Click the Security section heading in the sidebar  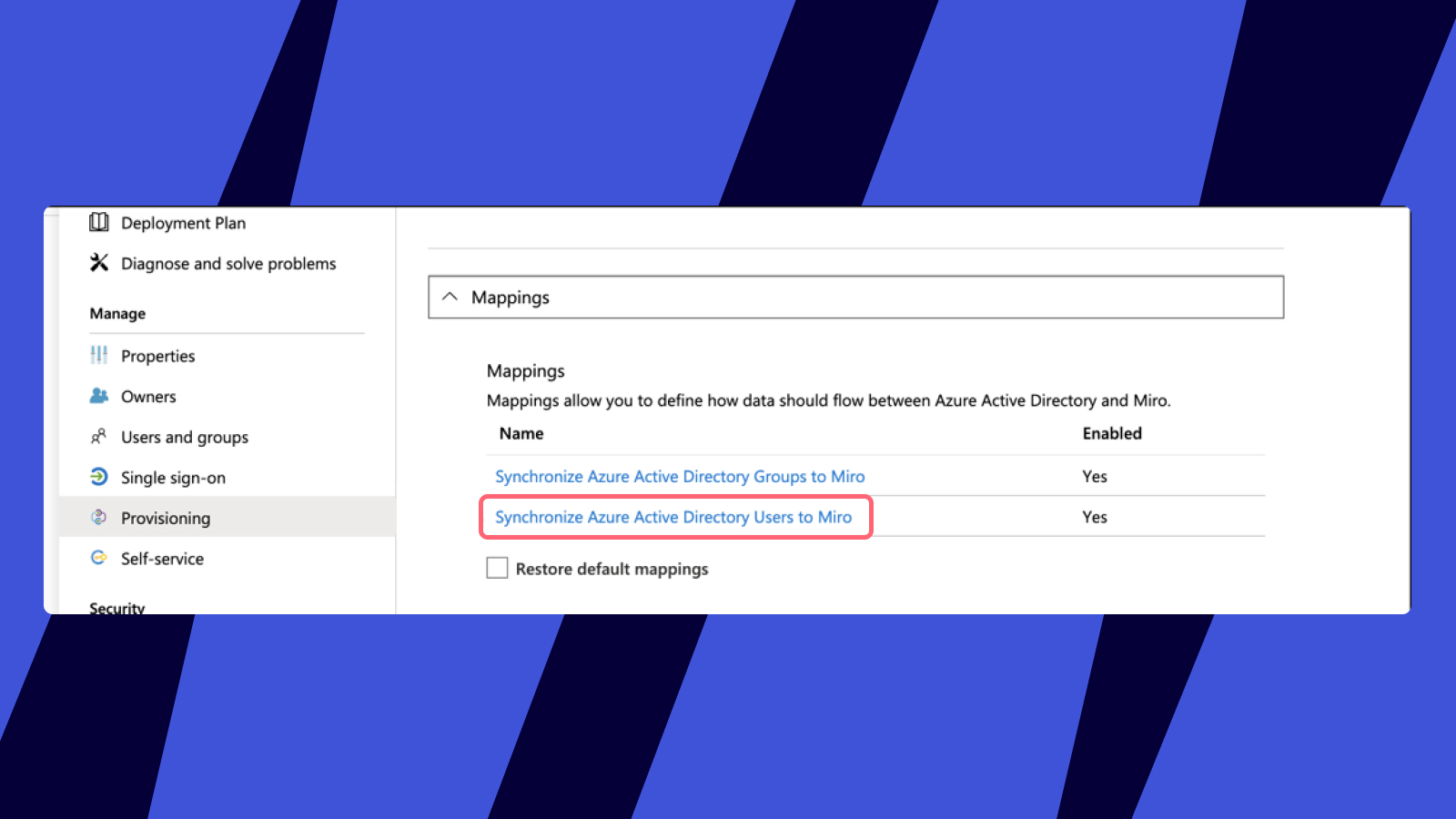pyautogui.click(x=116, y=607)
